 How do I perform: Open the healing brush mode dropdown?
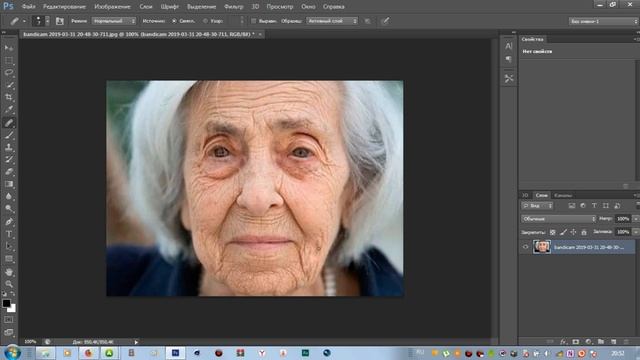(x=114, y=21)
